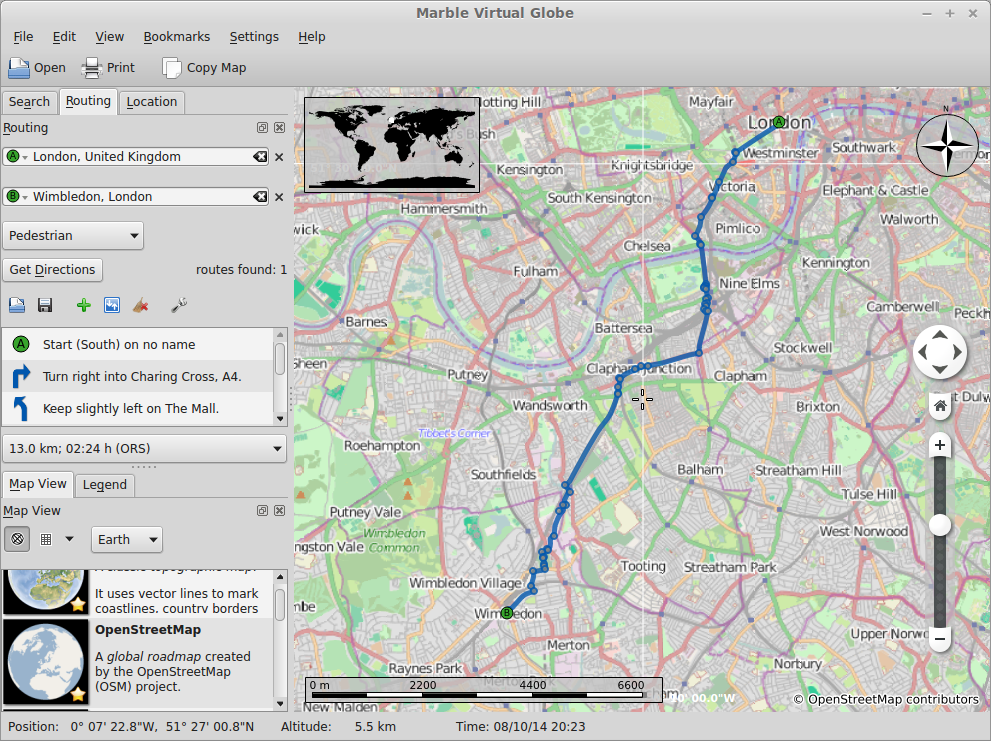Float the Routing panel
The width and height of the screenshot is (991, 741).
point(262,128)
